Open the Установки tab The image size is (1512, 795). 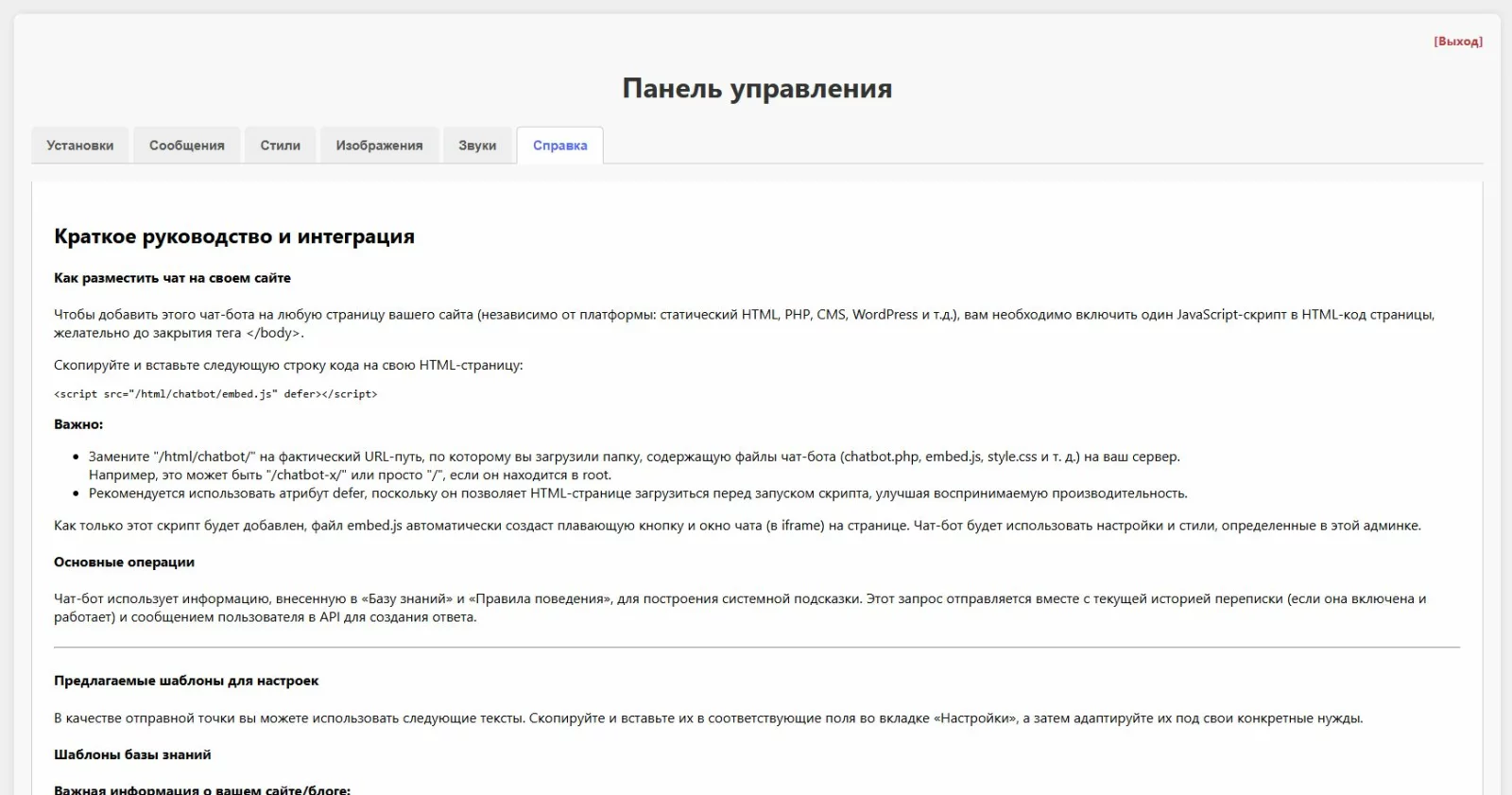80,146
